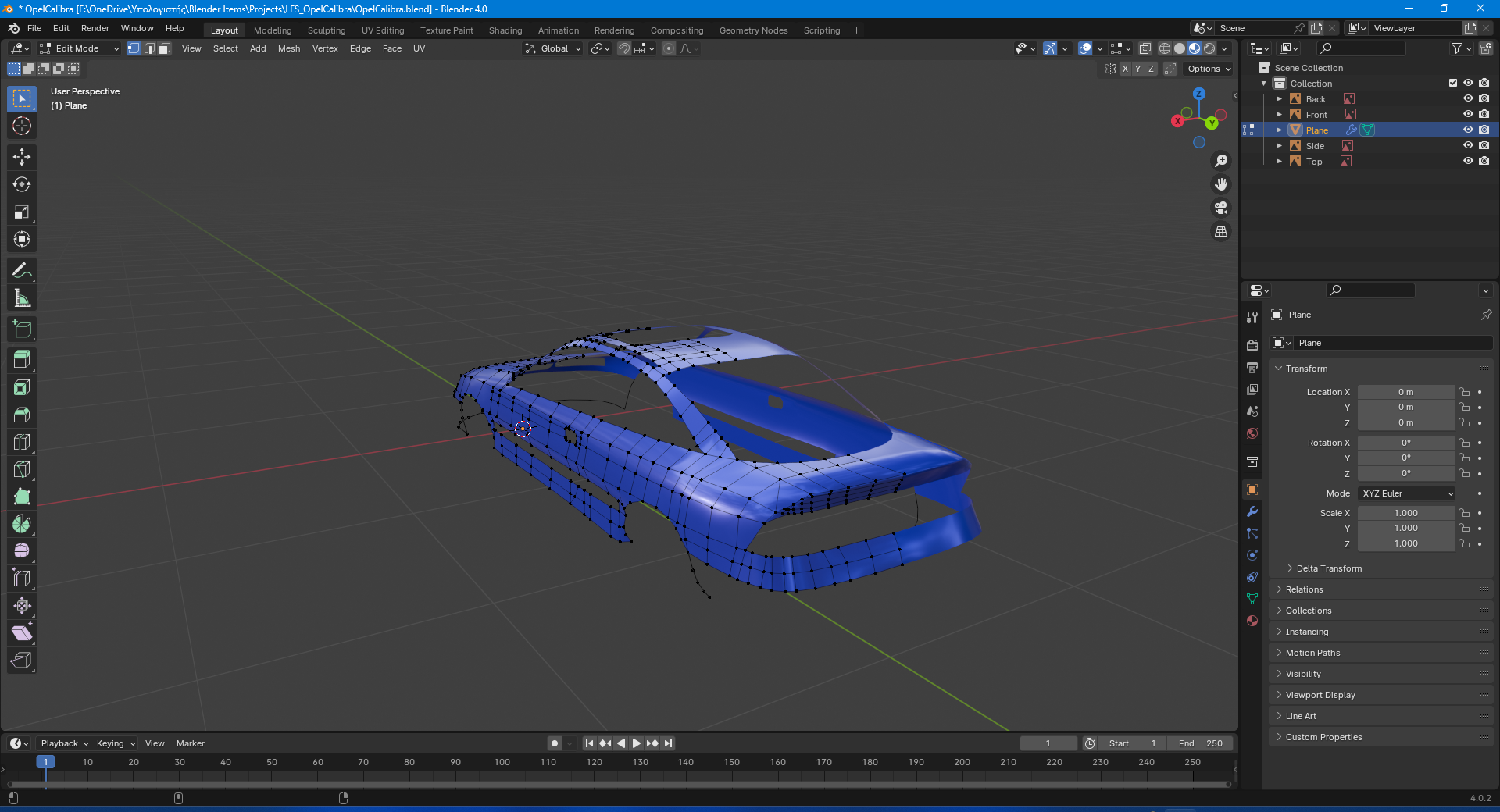
Task: Switch perspective/orthographic with grid icon
Action: point(1221,232)
